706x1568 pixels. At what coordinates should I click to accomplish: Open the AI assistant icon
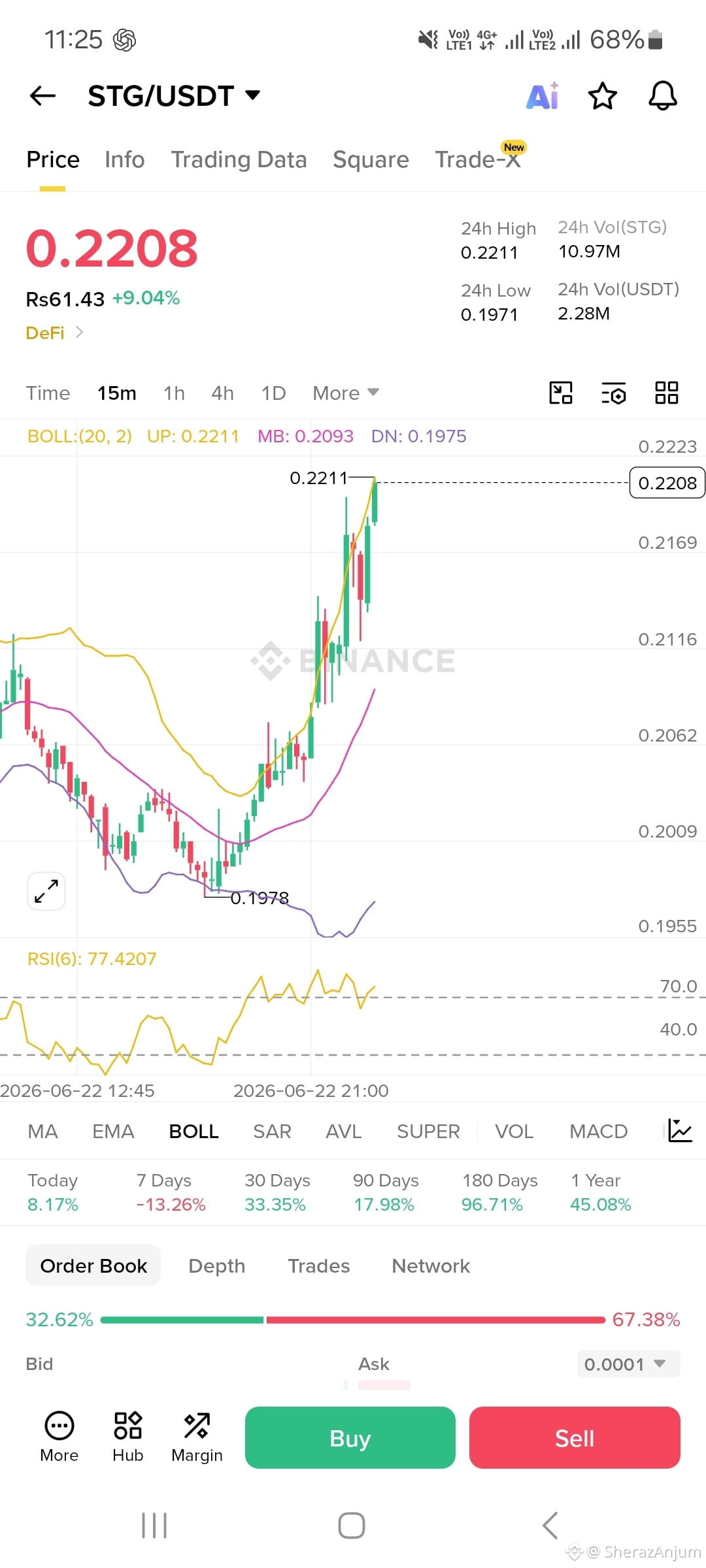543,96
